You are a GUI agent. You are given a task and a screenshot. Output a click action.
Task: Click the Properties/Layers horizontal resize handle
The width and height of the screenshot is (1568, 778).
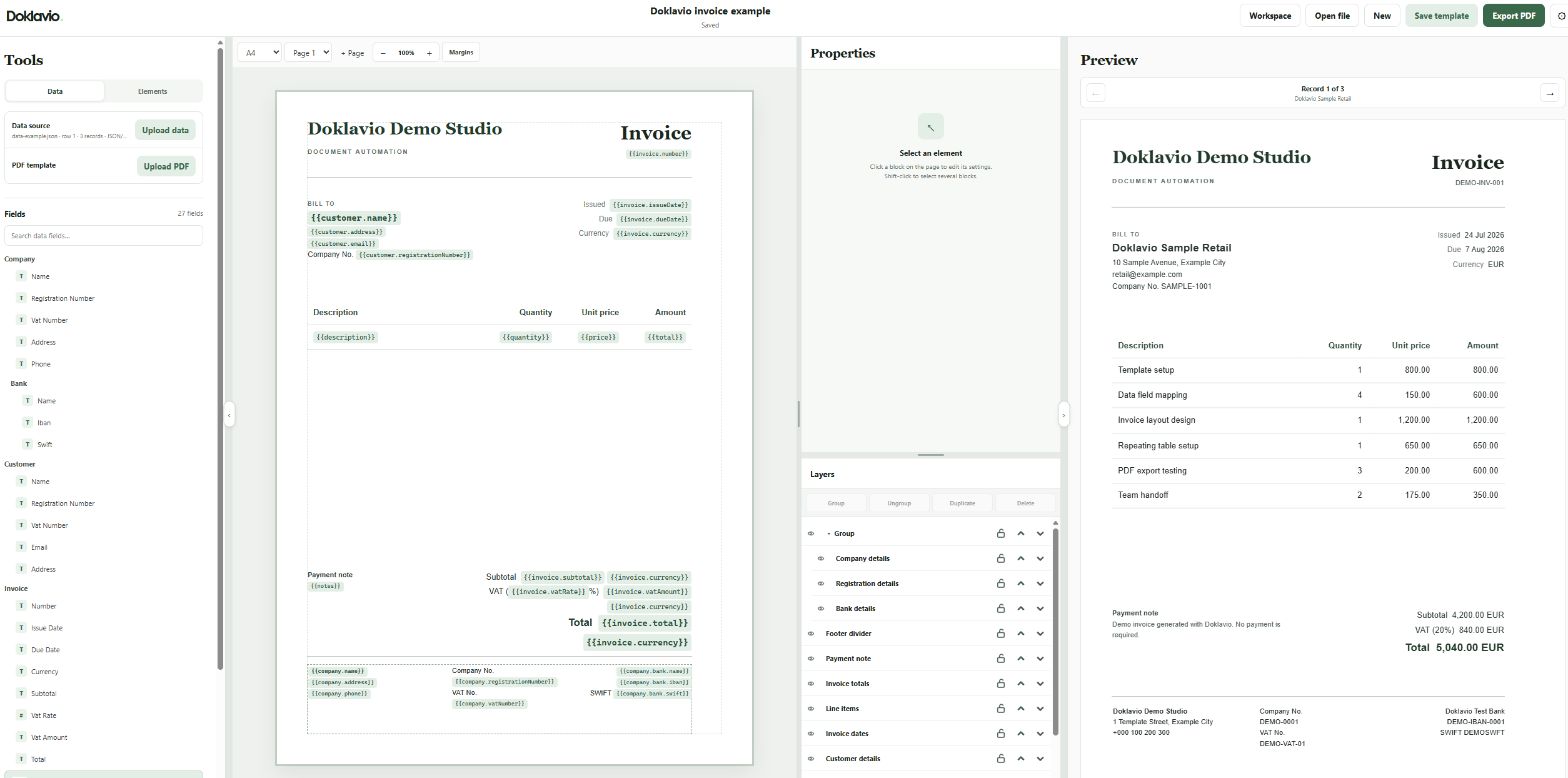pos(931,455)
